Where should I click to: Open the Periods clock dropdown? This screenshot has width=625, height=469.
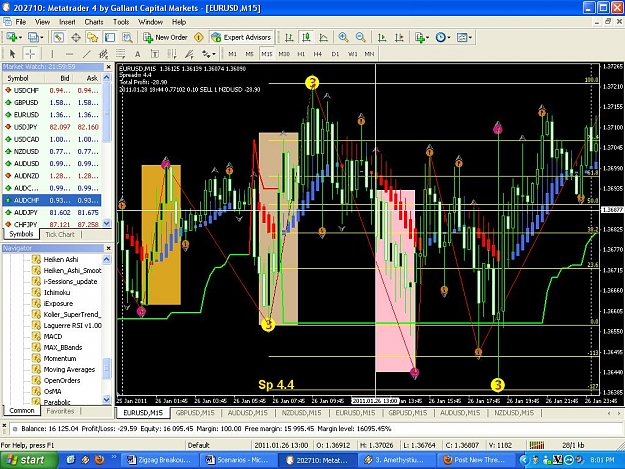(442, 37)
